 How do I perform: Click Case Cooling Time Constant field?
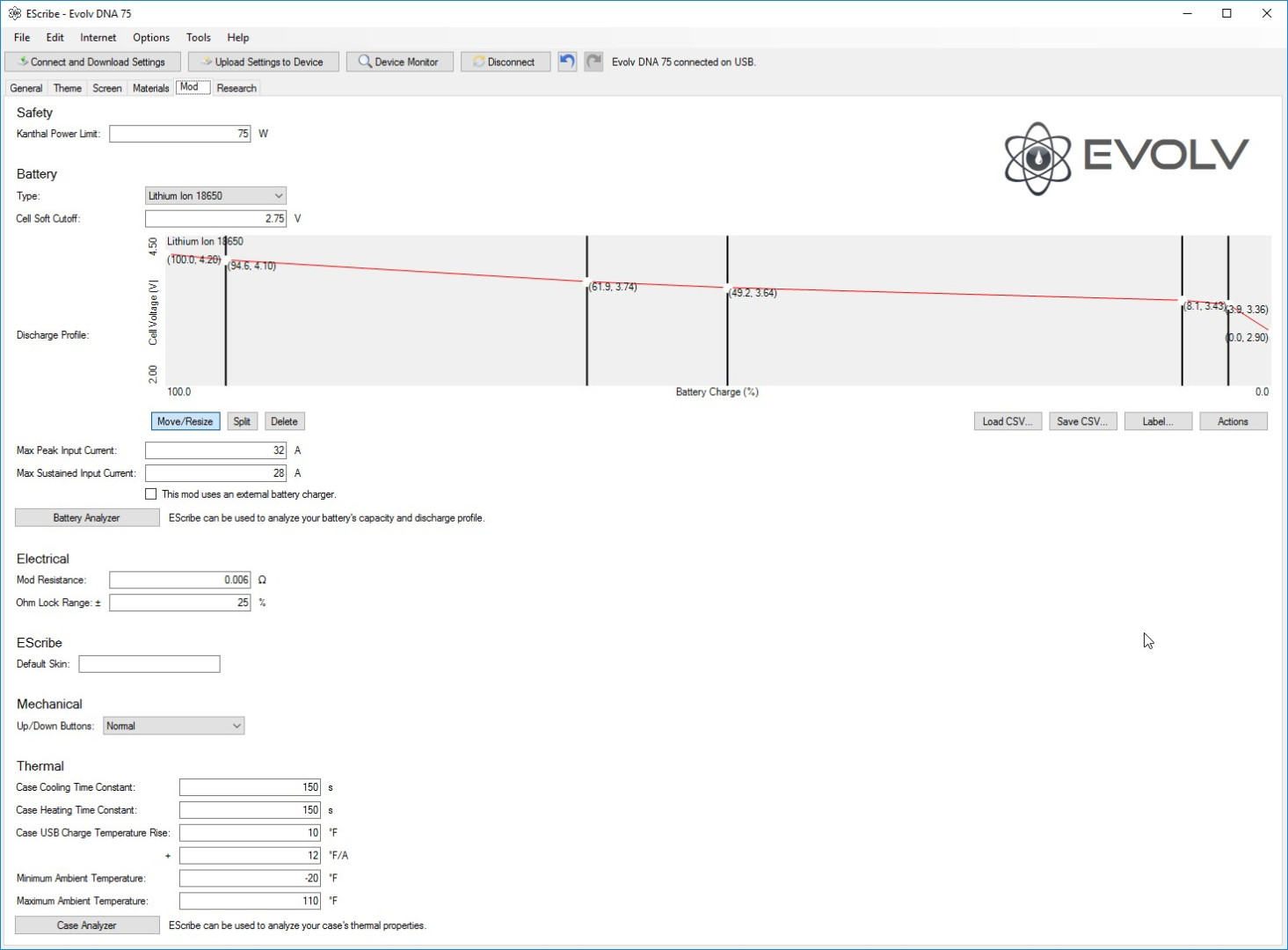[251, 787]
